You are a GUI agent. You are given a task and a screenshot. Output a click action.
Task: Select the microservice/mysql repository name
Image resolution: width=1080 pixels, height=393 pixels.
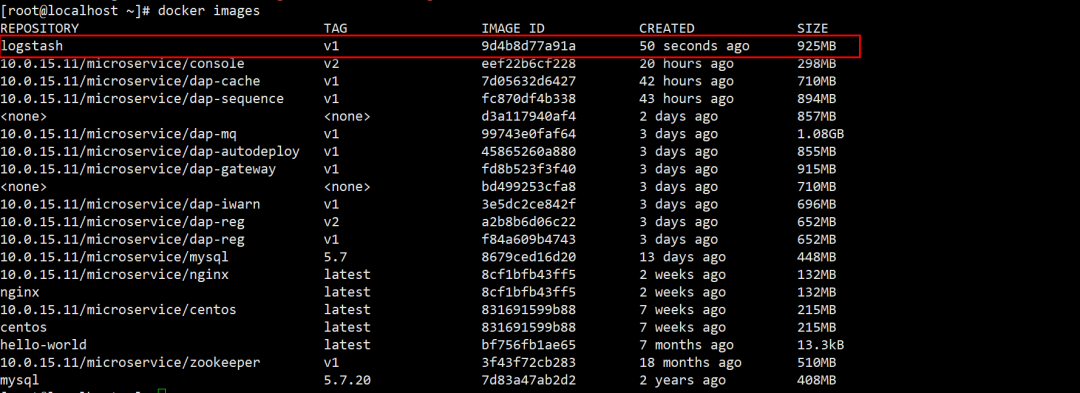click(x=114, y=257)
